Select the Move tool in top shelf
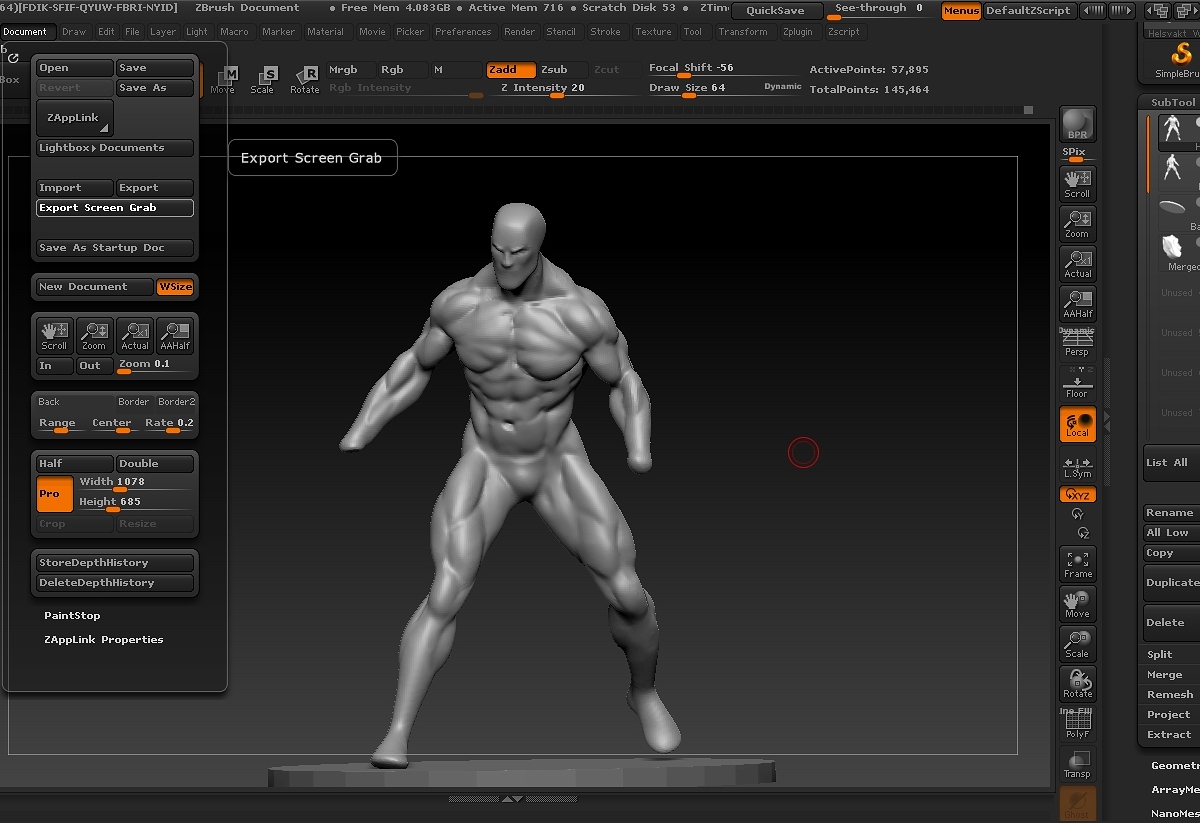1200x823 pixels. pyautogui.click(x=223, y=79)
